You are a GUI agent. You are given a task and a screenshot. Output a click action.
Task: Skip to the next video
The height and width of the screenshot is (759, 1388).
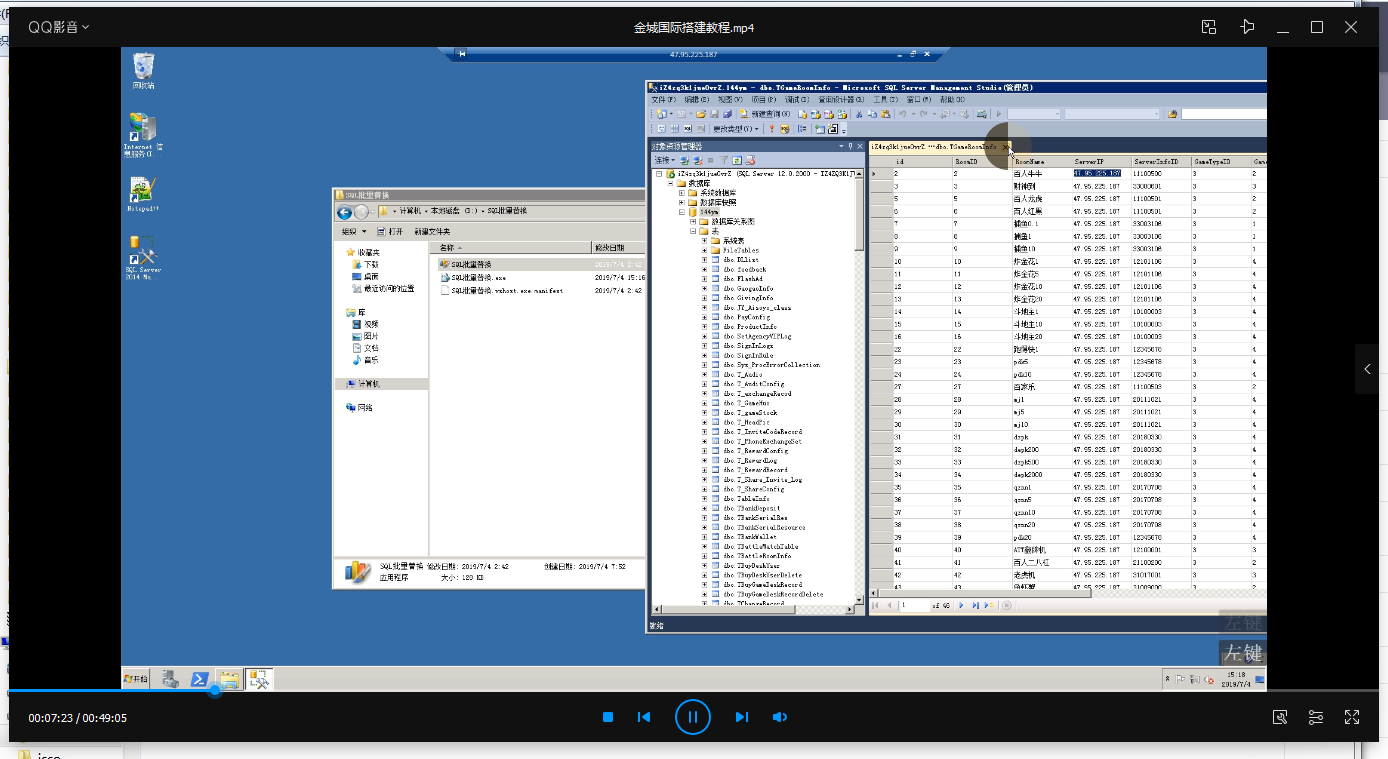click(x=741, y=717)
